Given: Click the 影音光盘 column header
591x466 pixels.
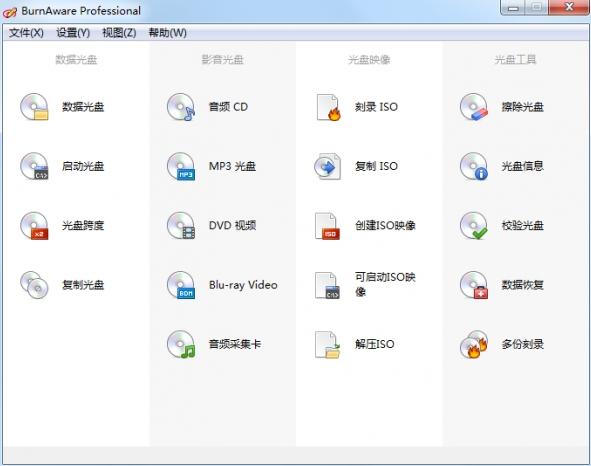Looking at the screenshot, I should [x=223, y=60].
